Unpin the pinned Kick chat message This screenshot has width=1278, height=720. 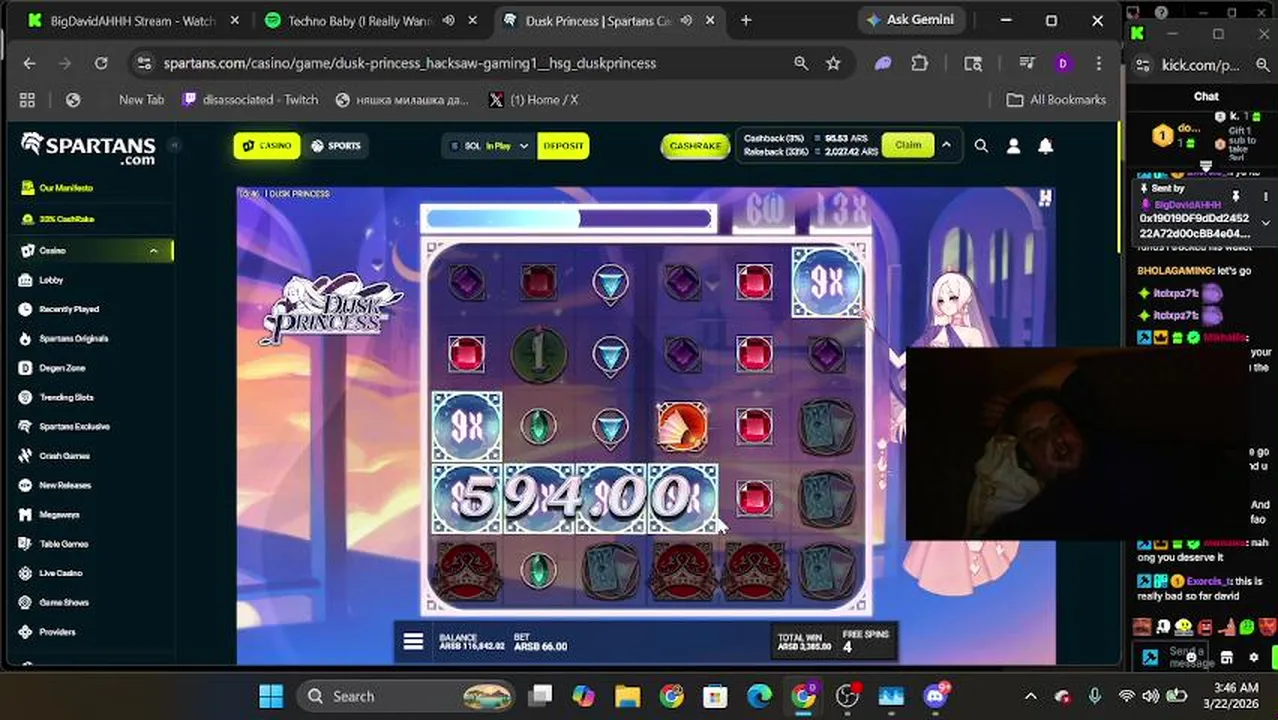pos(1236,196)
